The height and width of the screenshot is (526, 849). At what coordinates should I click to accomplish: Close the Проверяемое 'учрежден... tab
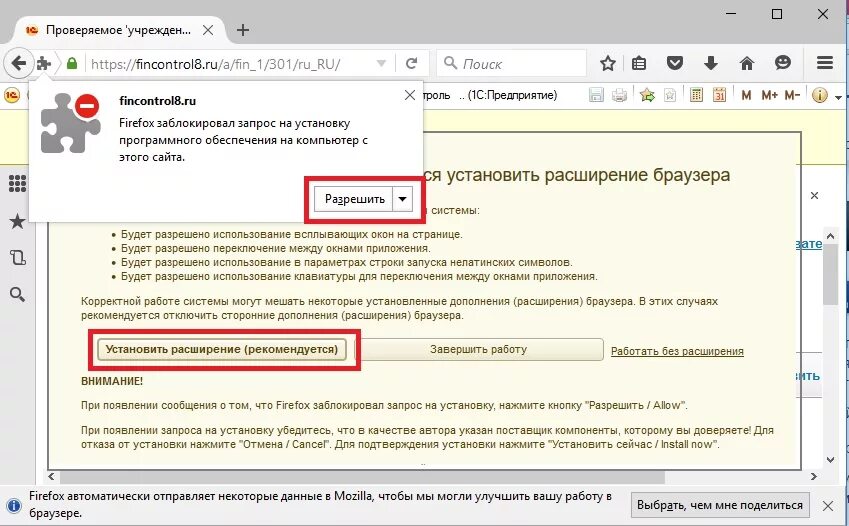click(208, 30)
